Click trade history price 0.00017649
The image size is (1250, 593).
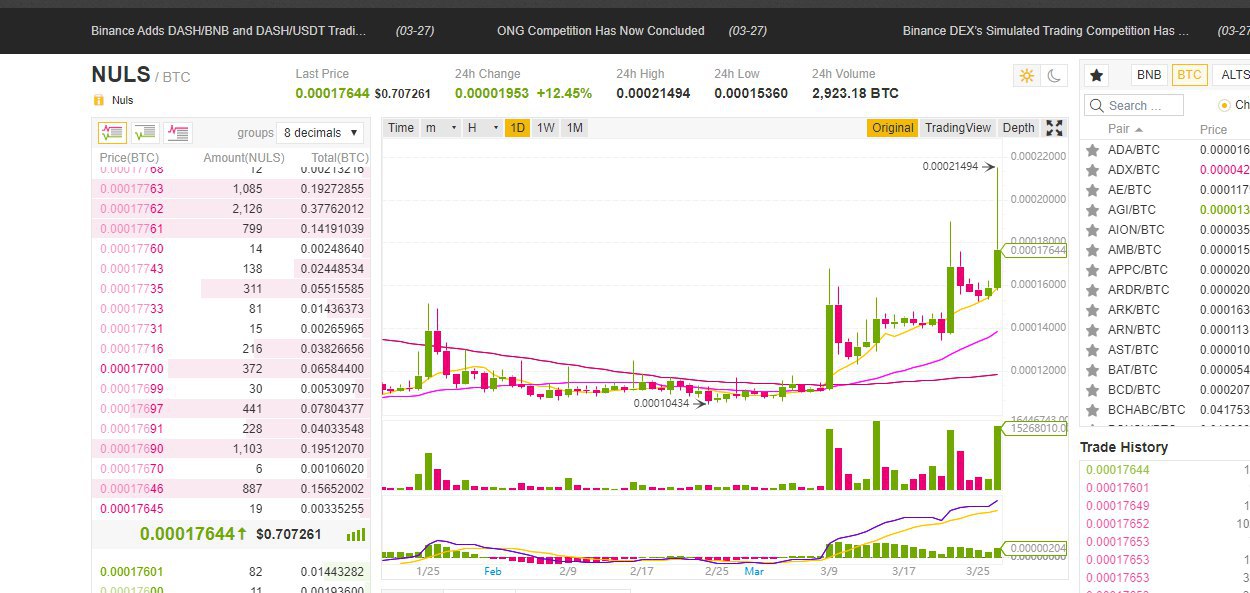click(1117, 506)
